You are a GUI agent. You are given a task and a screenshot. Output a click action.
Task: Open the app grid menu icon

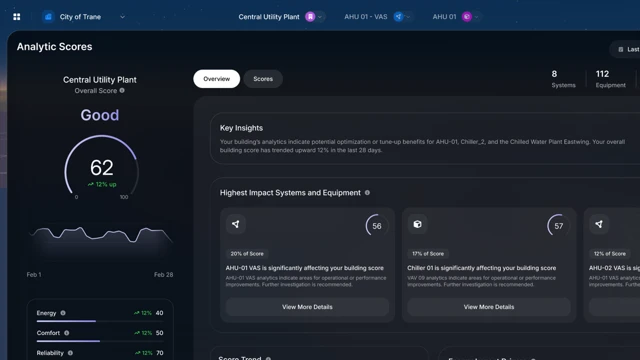pos(17,17)
